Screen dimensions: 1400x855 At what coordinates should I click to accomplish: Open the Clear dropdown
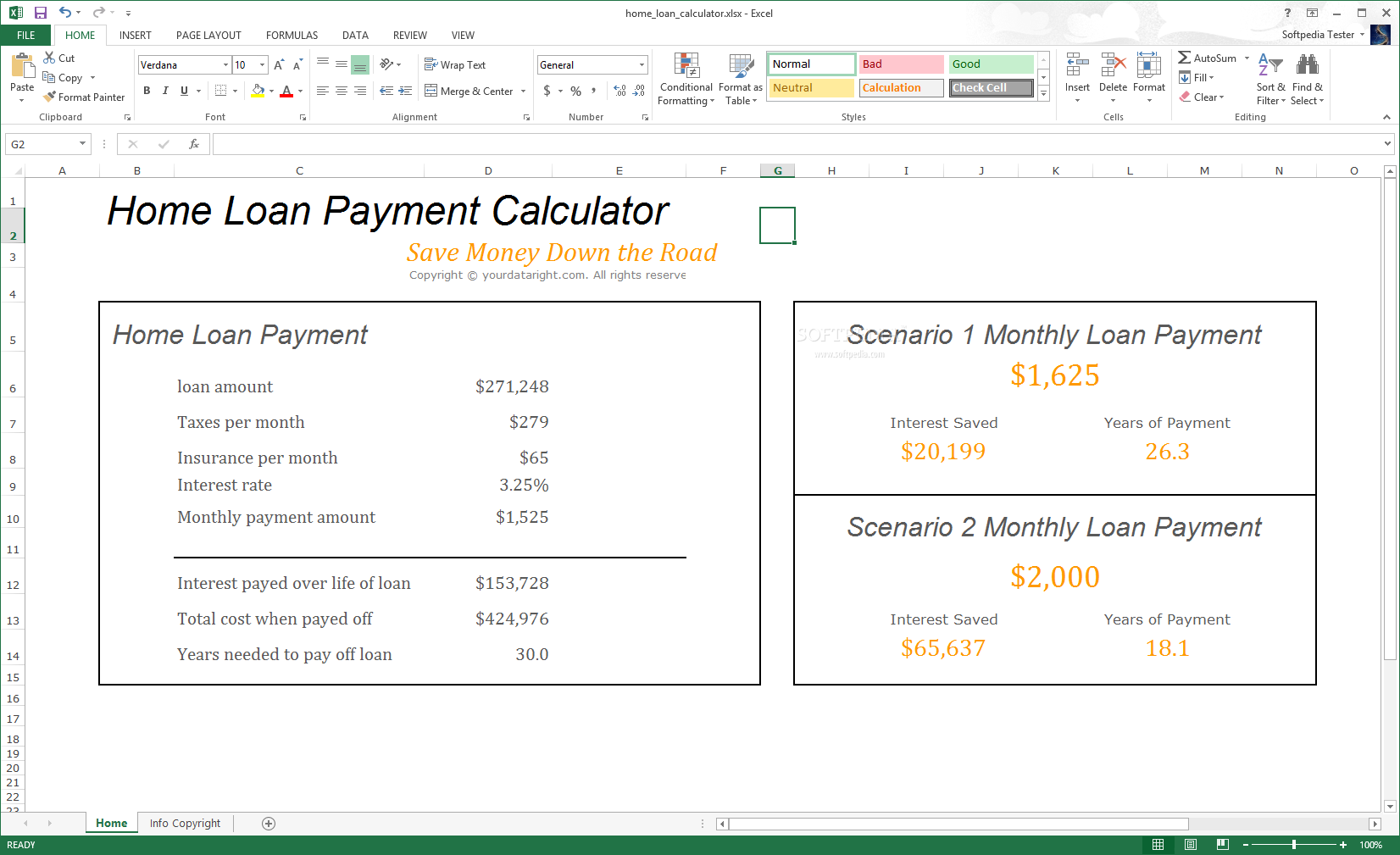[1202, 97]
